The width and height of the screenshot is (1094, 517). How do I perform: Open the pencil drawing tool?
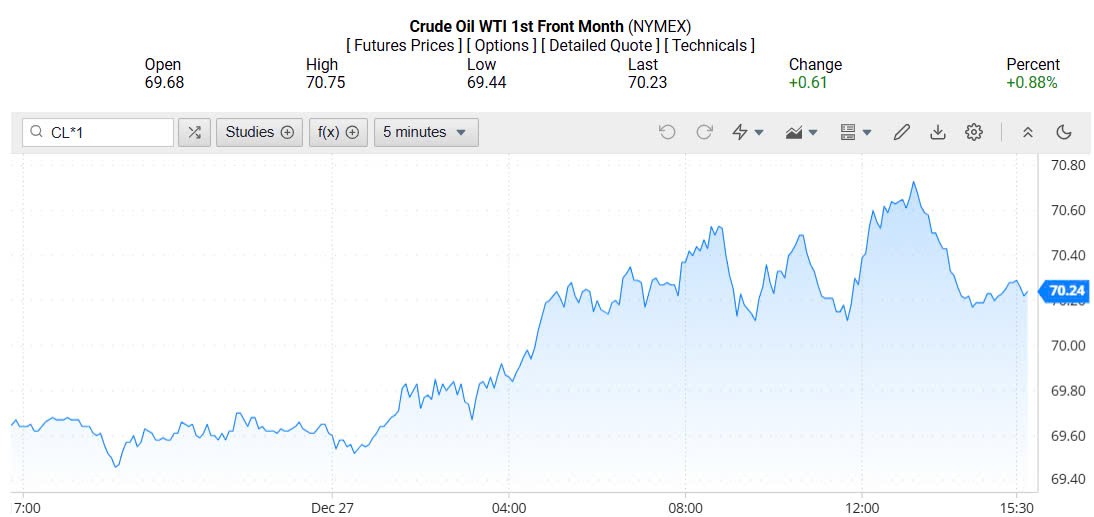click(x=901, y=132)
